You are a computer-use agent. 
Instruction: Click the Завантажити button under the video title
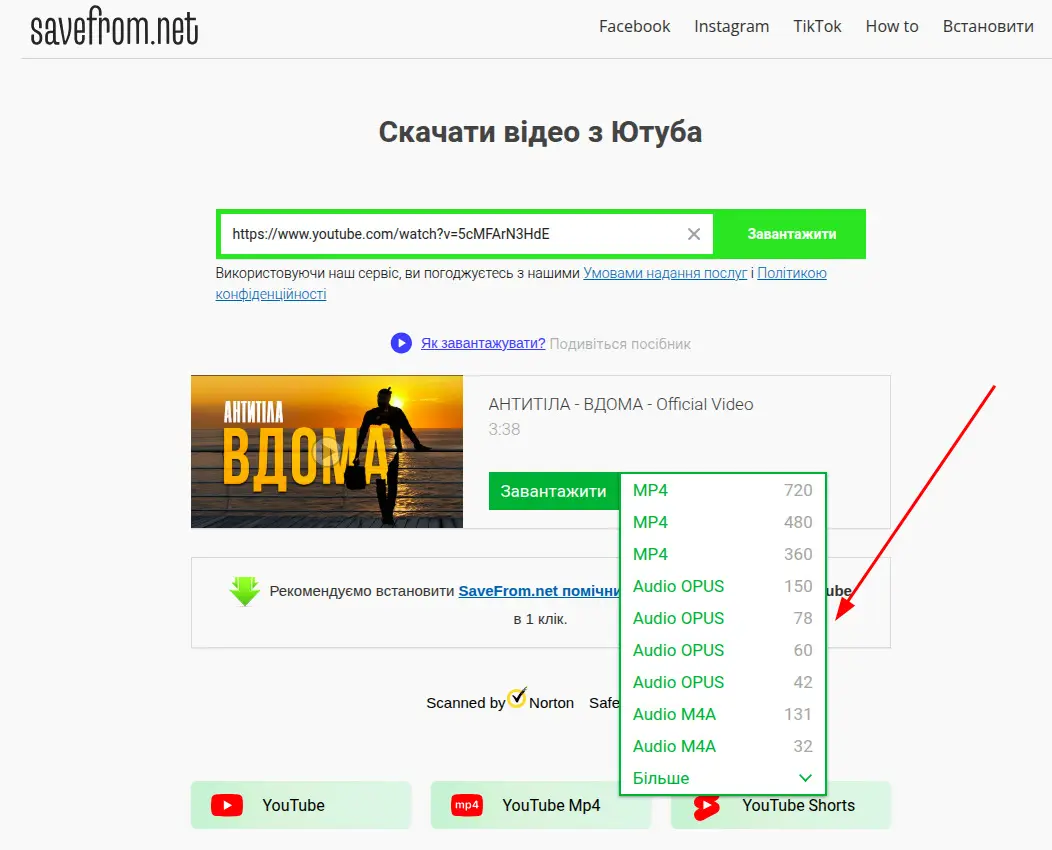[554, 491]
